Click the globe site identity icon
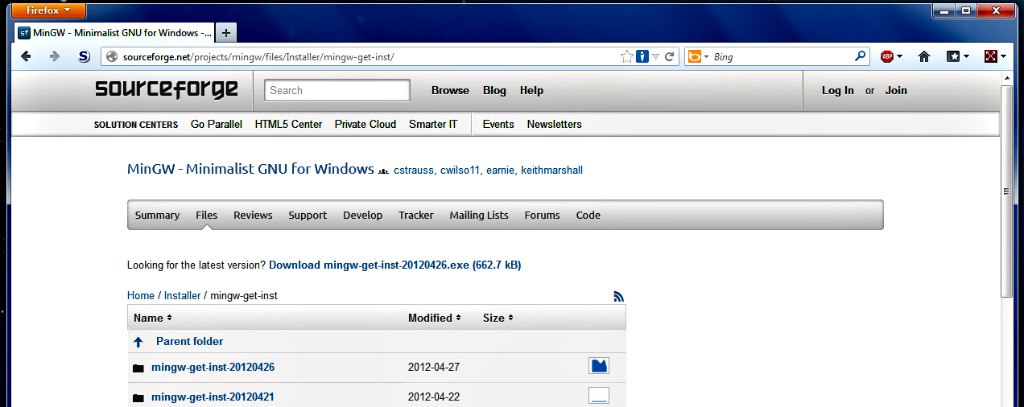This screenshot has height=407, width=1024. point(111,57)
